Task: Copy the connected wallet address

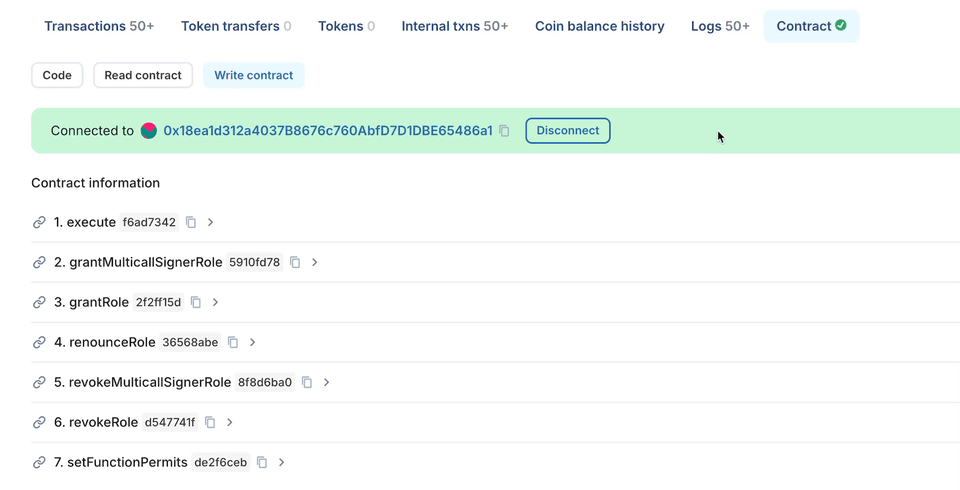Action: [505, 131]
